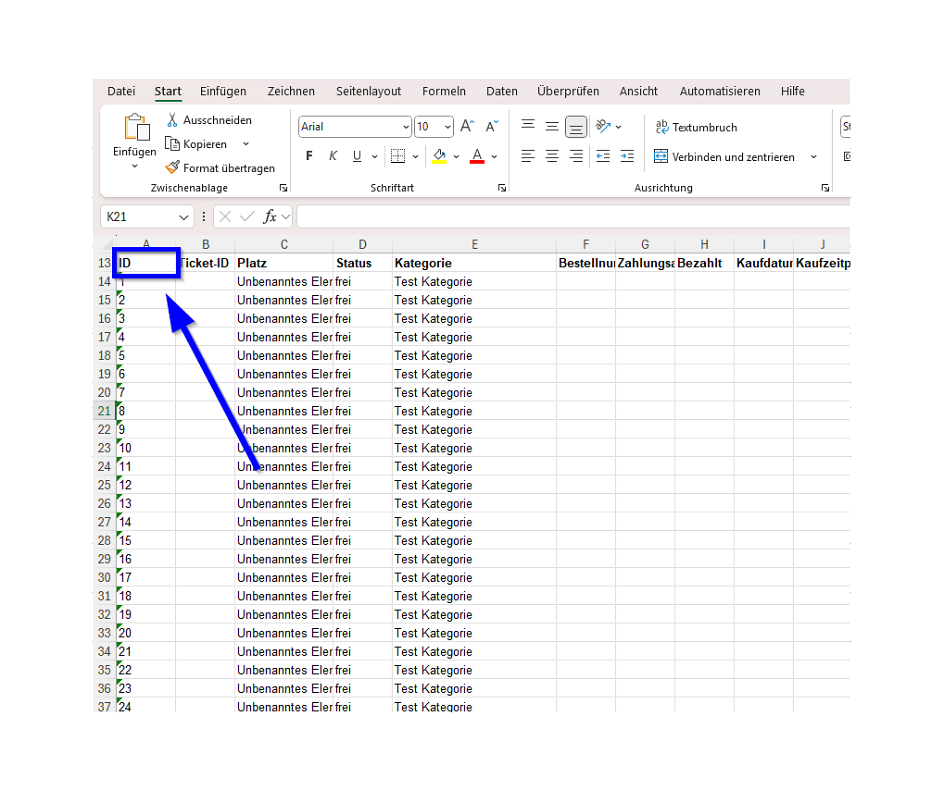Click the increase indent icon

(x=627, y=156)
